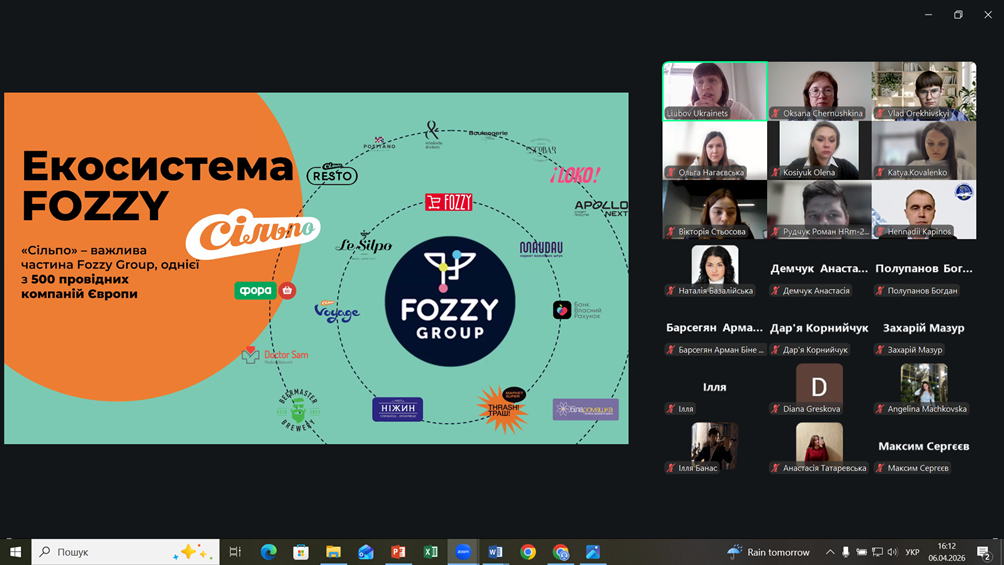
Task: Click the speaker volume tray icon
Action: [892, 552]
